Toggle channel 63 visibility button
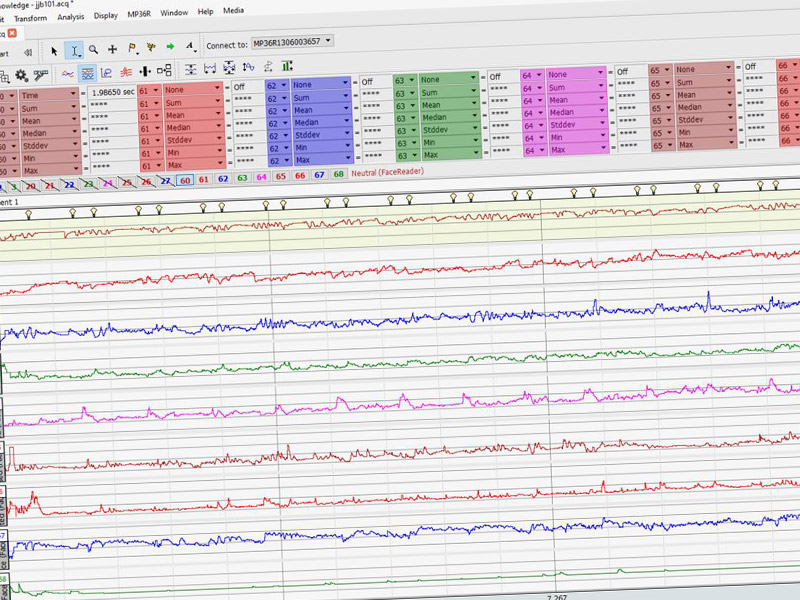Viewport: 800px width, 600px height. click(243, 178)
